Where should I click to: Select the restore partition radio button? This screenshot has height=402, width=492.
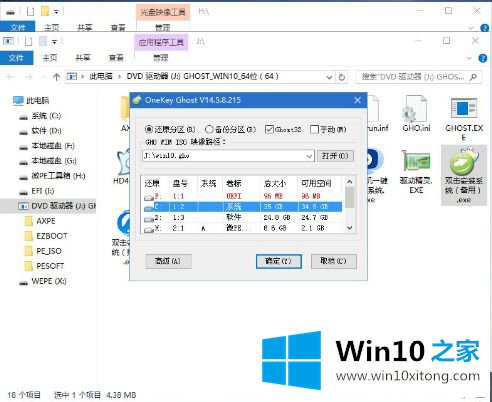pyautogui.click(x=149, y=129)
